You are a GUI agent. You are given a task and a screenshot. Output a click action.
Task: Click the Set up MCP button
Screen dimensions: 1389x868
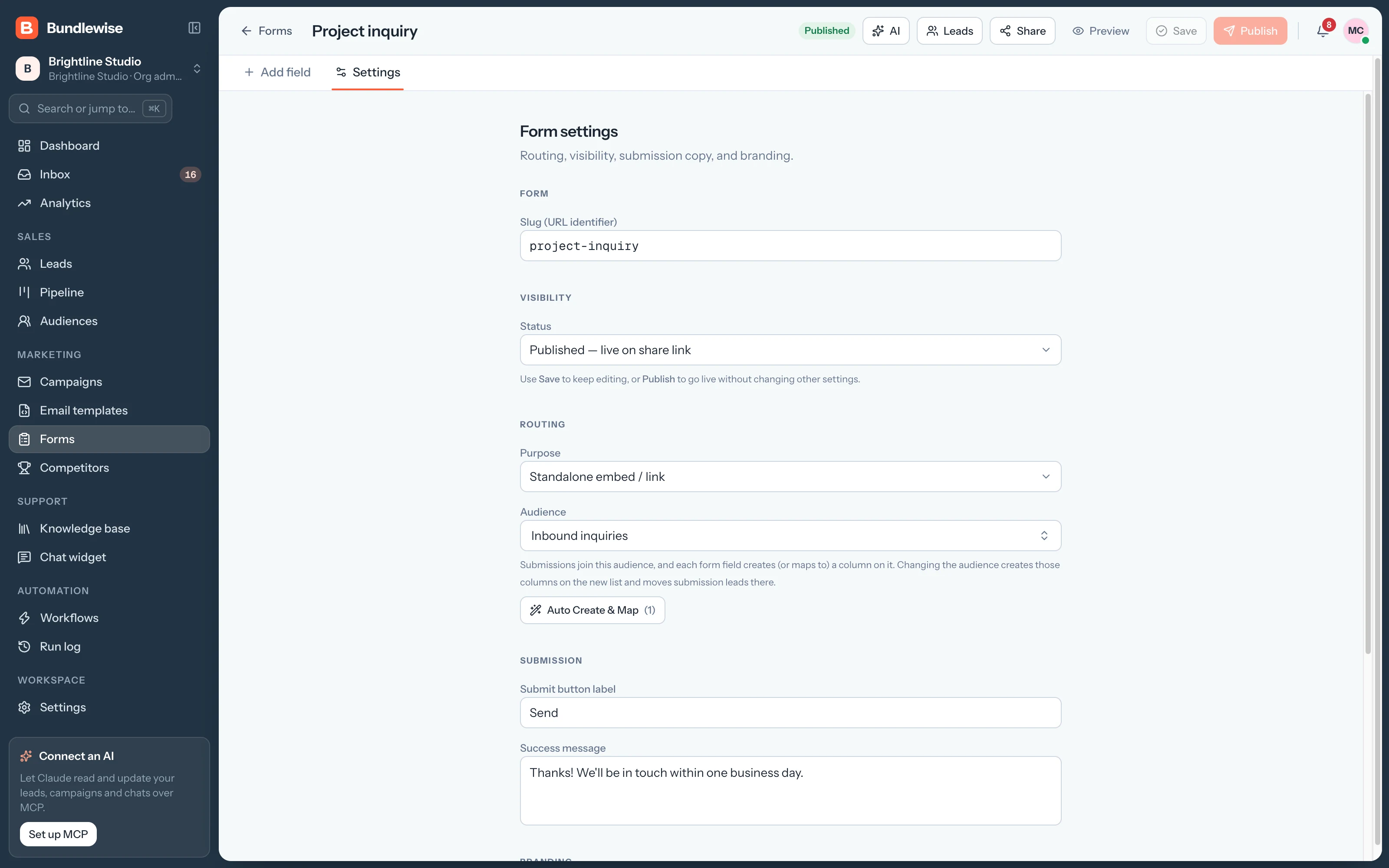point(58,834)
